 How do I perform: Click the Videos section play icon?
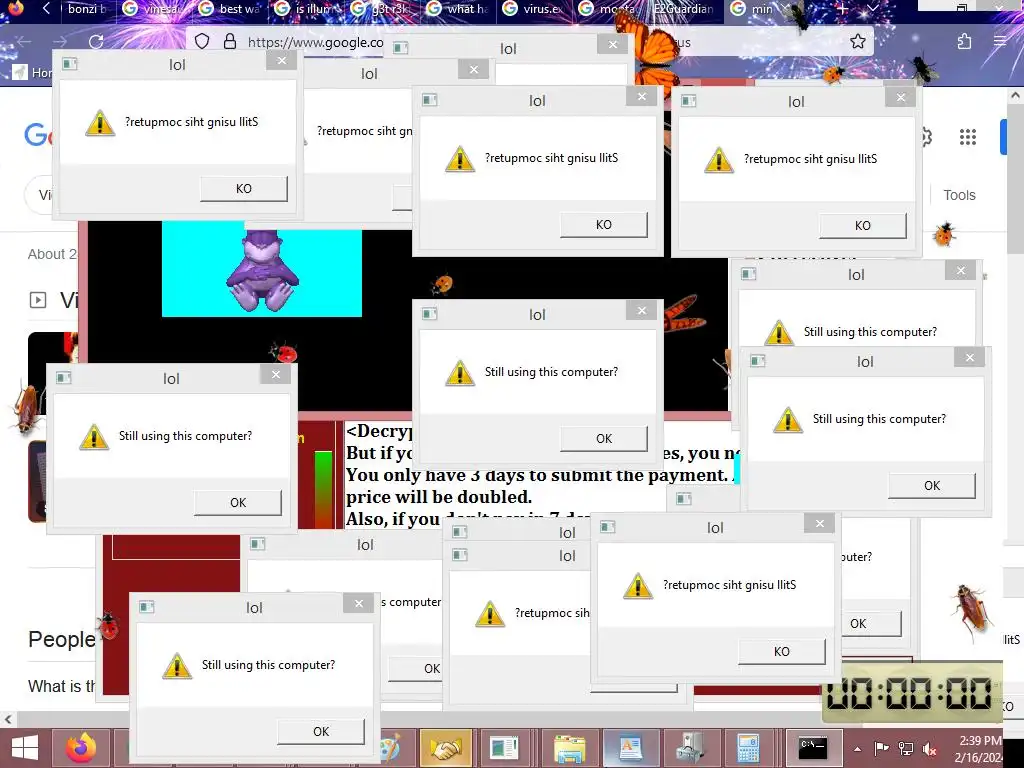[38, 300]
